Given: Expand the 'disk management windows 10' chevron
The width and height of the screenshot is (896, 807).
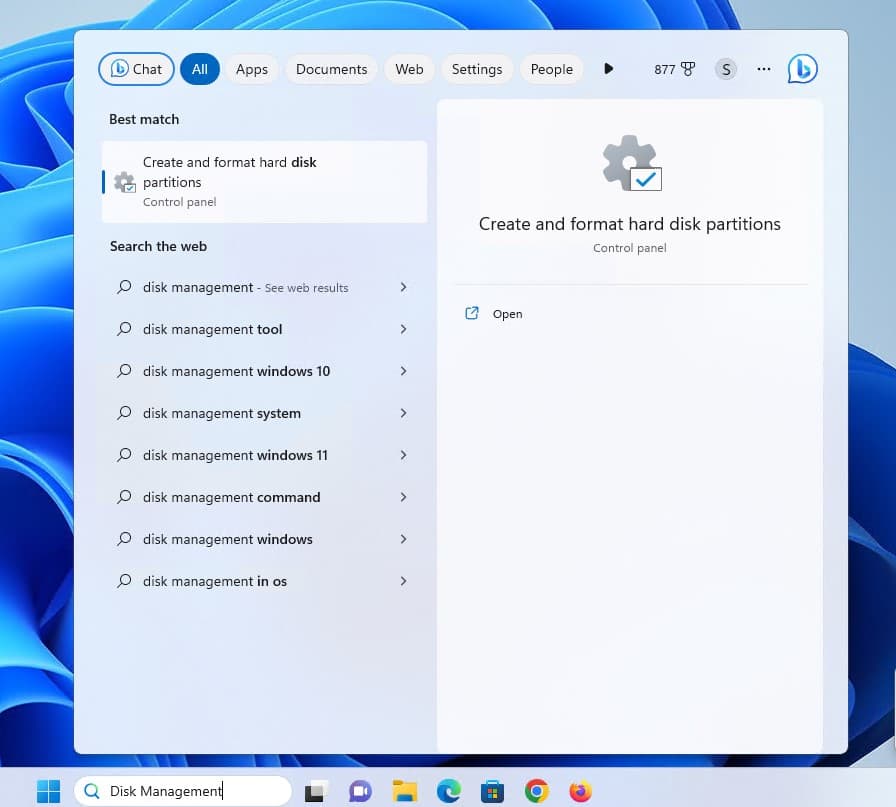Looking at the screenshot, I should click(x=403, y=371).
